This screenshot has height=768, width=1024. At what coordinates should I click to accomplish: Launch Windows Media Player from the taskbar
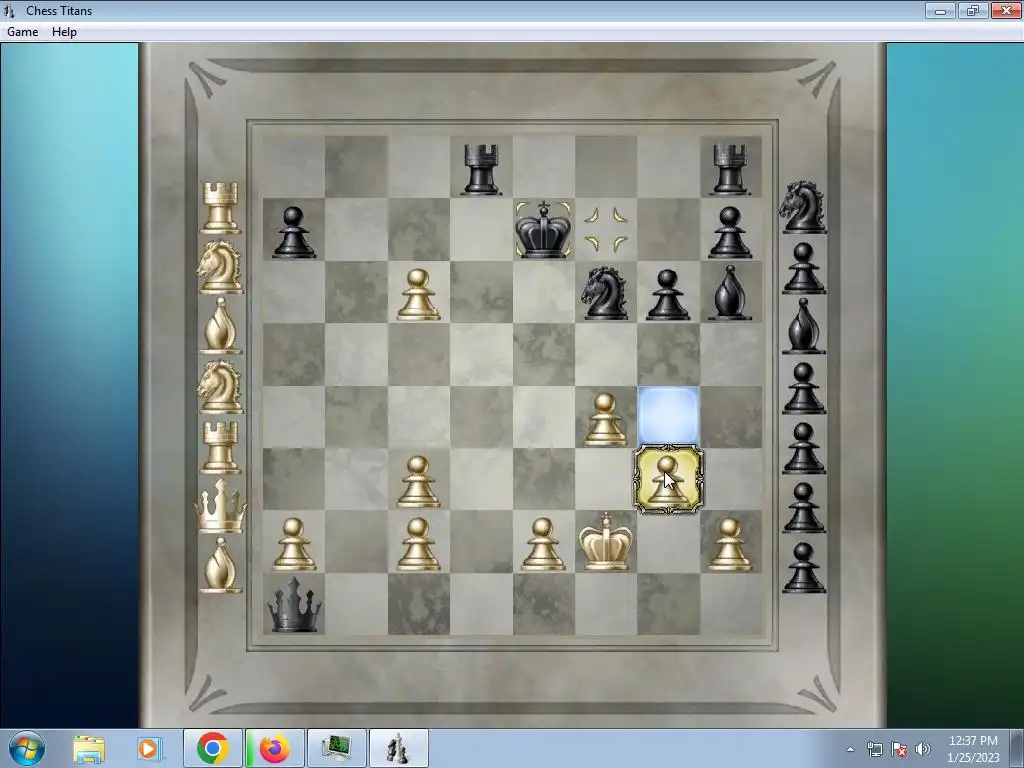[x=148, y=748]
